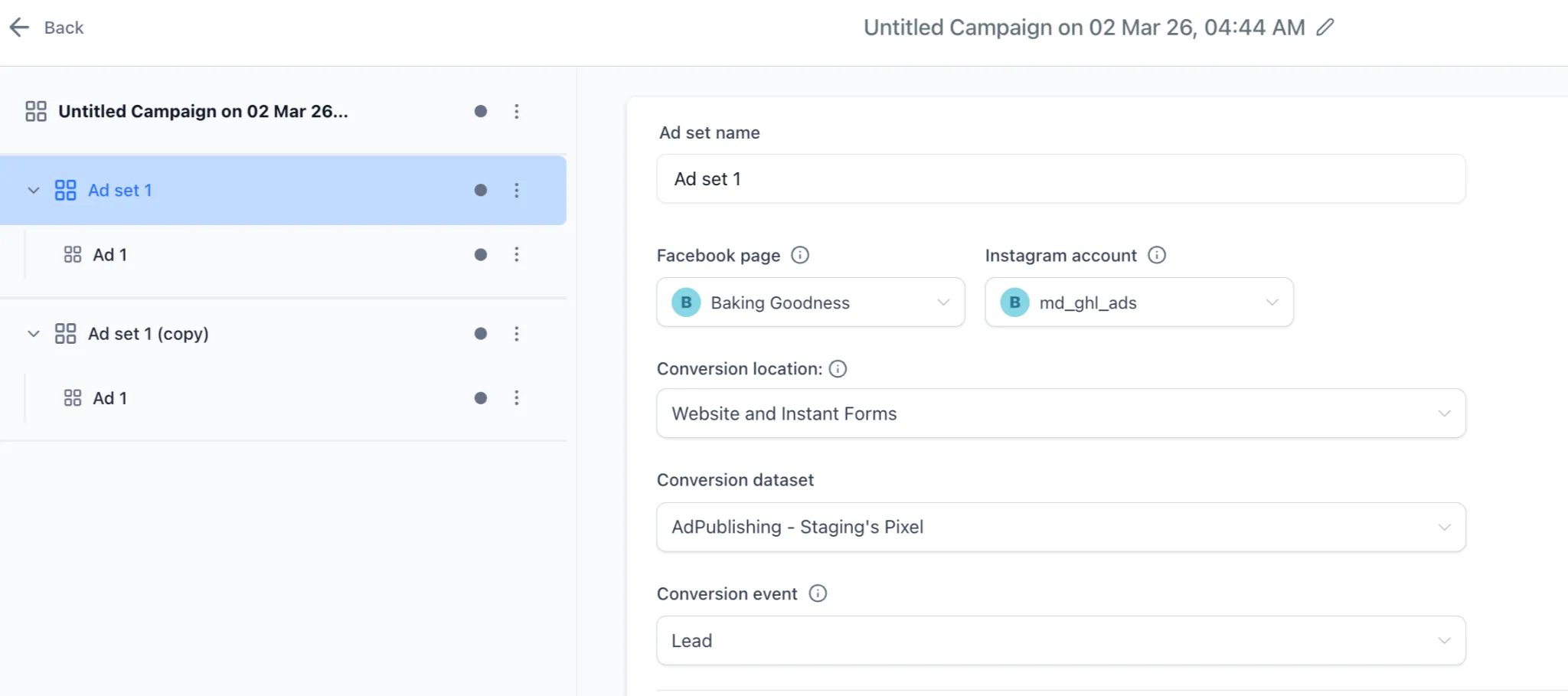Open the three-dot menu for Ad set 1 (copy)

pos(517,334)
